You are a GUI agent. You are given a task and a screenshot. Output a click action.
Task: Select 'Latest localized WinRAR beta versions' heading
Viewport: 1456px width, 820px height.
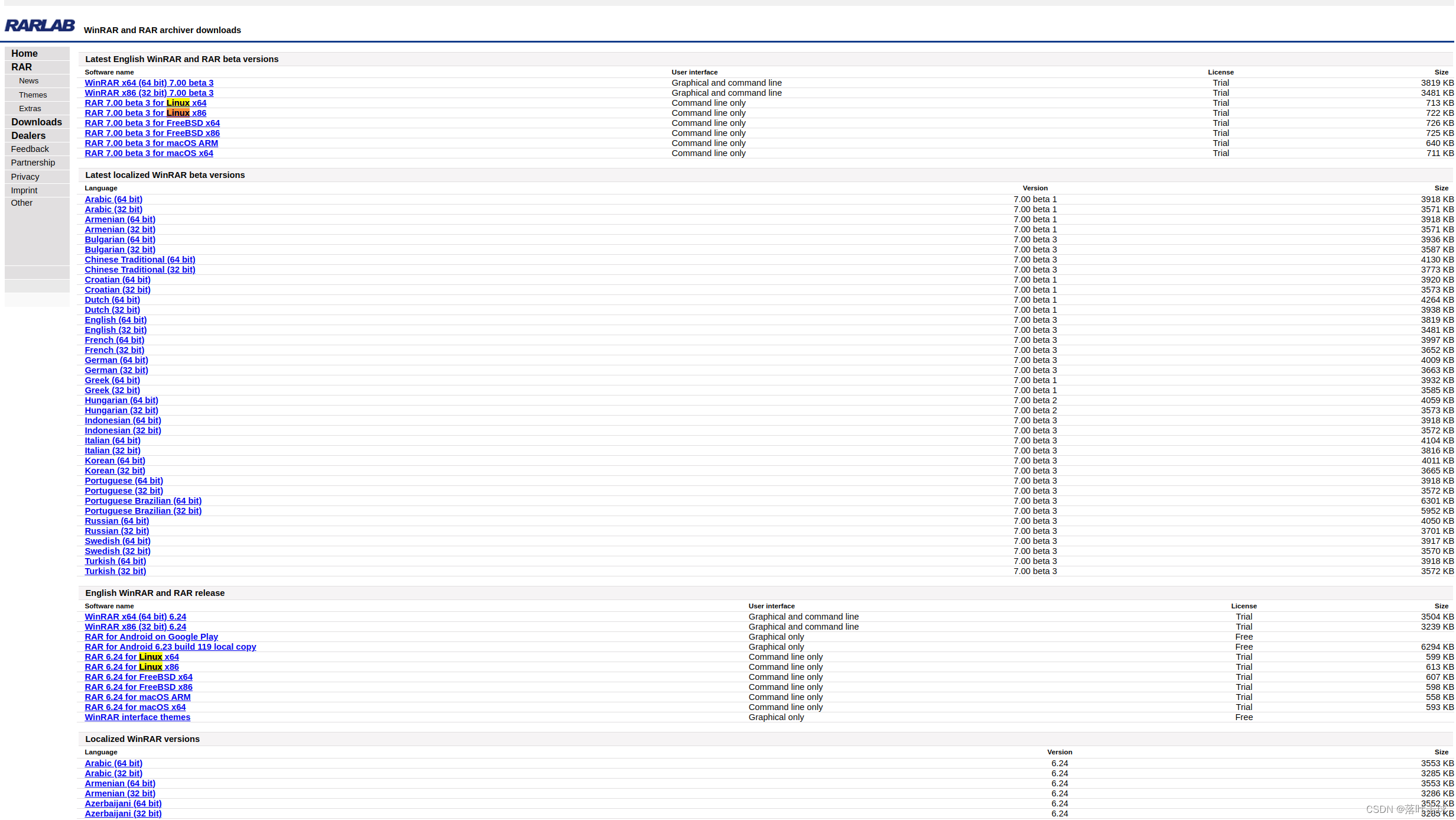(165, 175)
